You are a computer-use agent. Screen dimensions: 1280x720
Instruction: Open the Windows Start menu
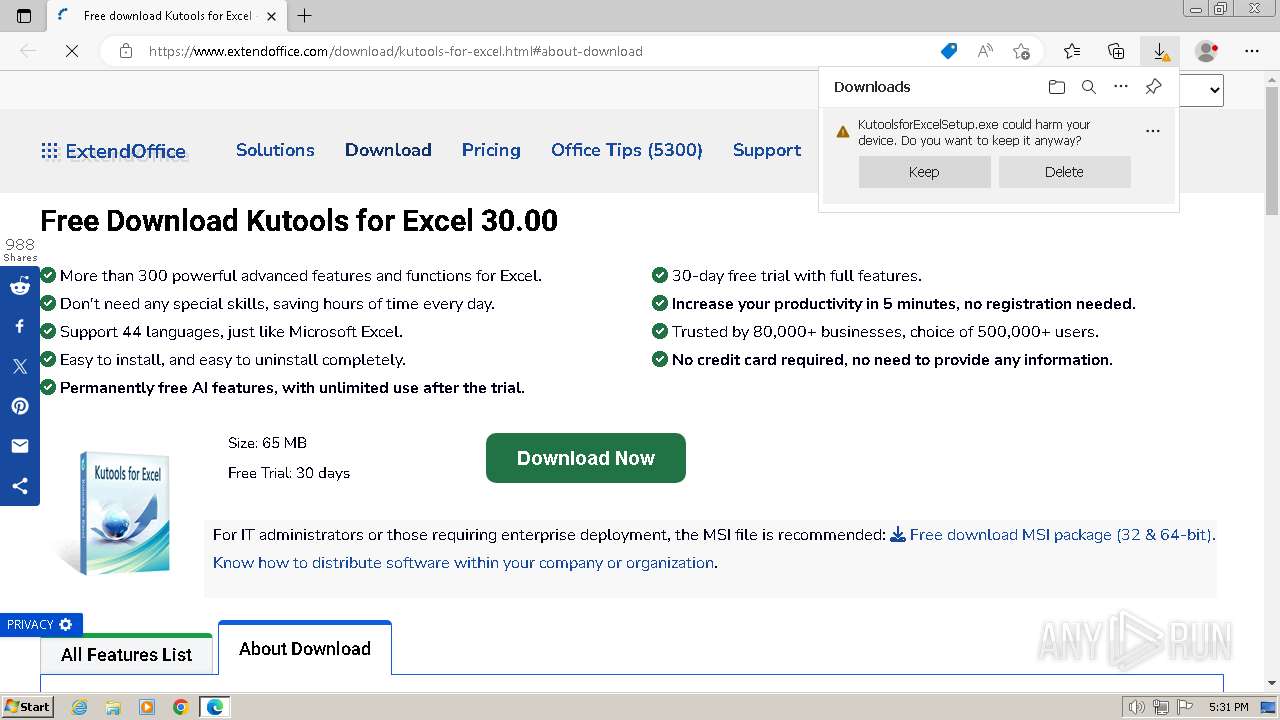27,707
